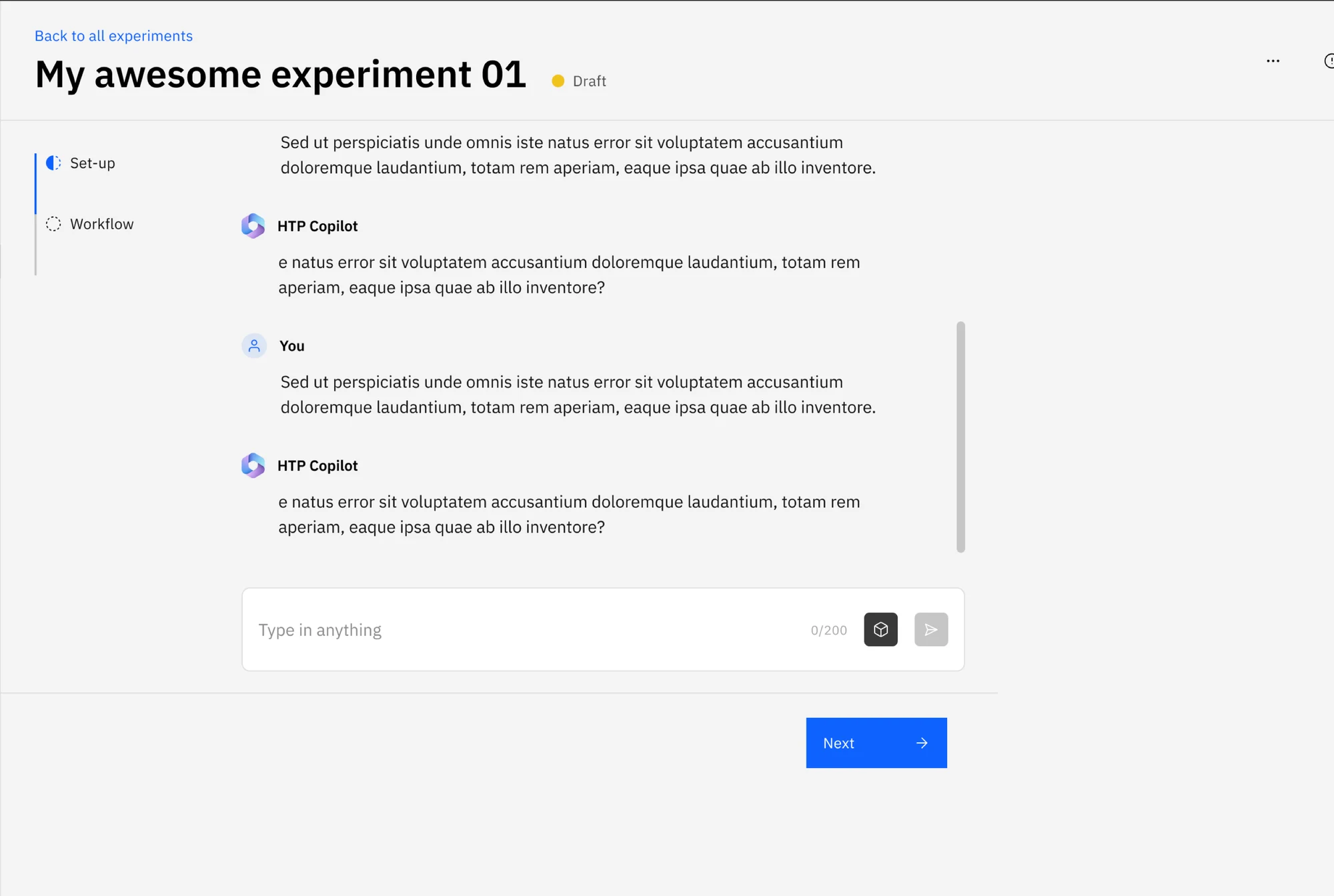Click the Workflow dashed circle icon

tap(53, 224)
